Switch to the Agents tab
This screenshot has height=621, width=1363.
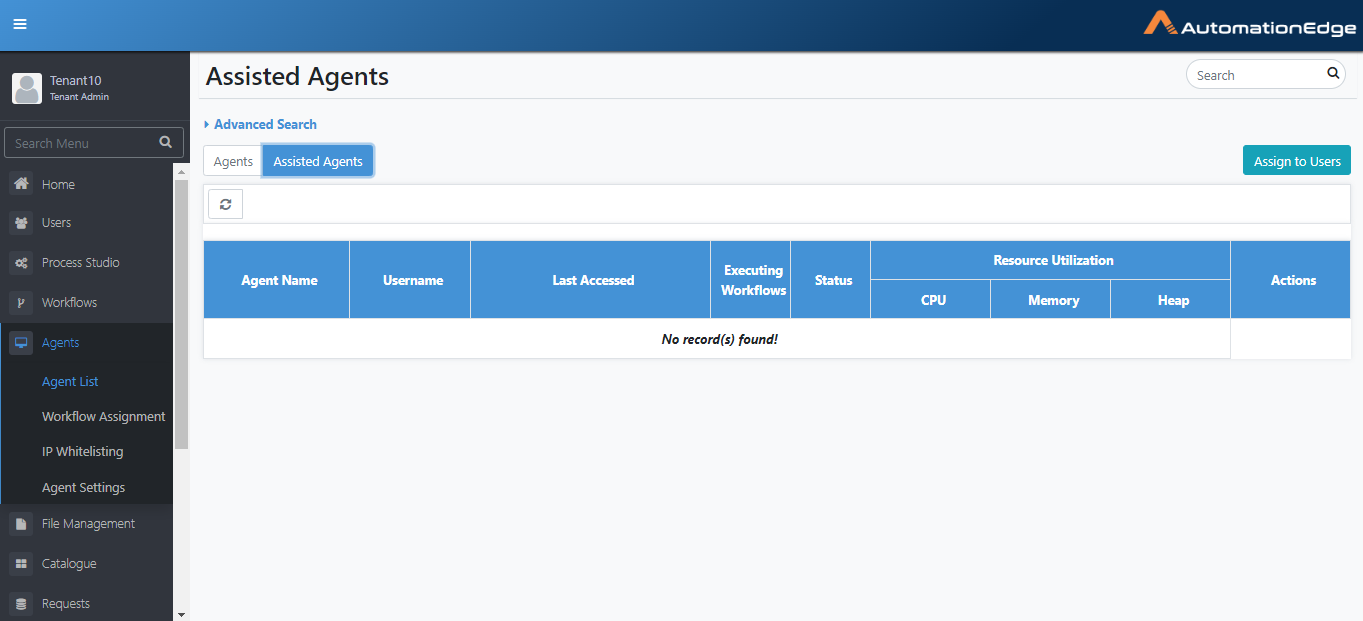pyautogui.click(x=233, y=161)
